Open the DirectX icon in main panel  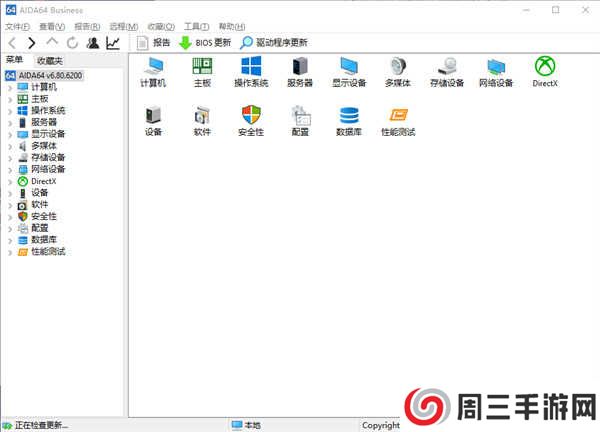(544, 68)
